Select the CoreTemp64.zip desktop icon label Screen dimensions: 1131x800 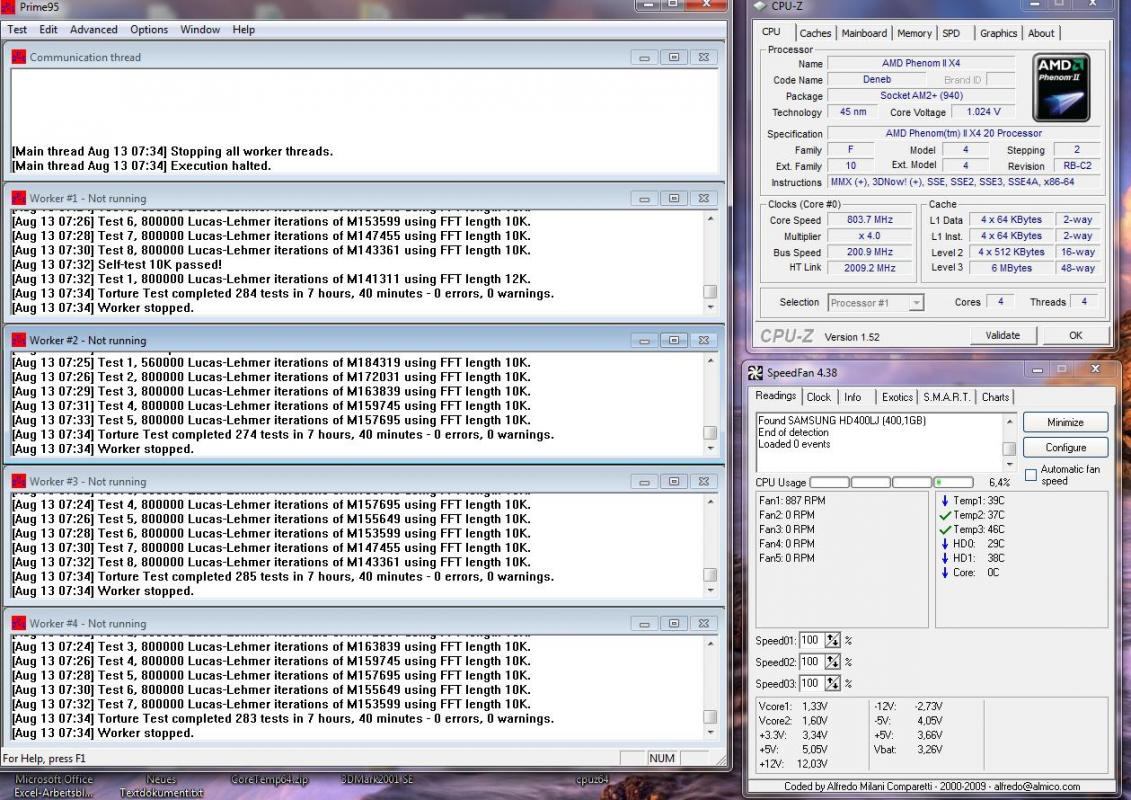(x=269, y=779)
